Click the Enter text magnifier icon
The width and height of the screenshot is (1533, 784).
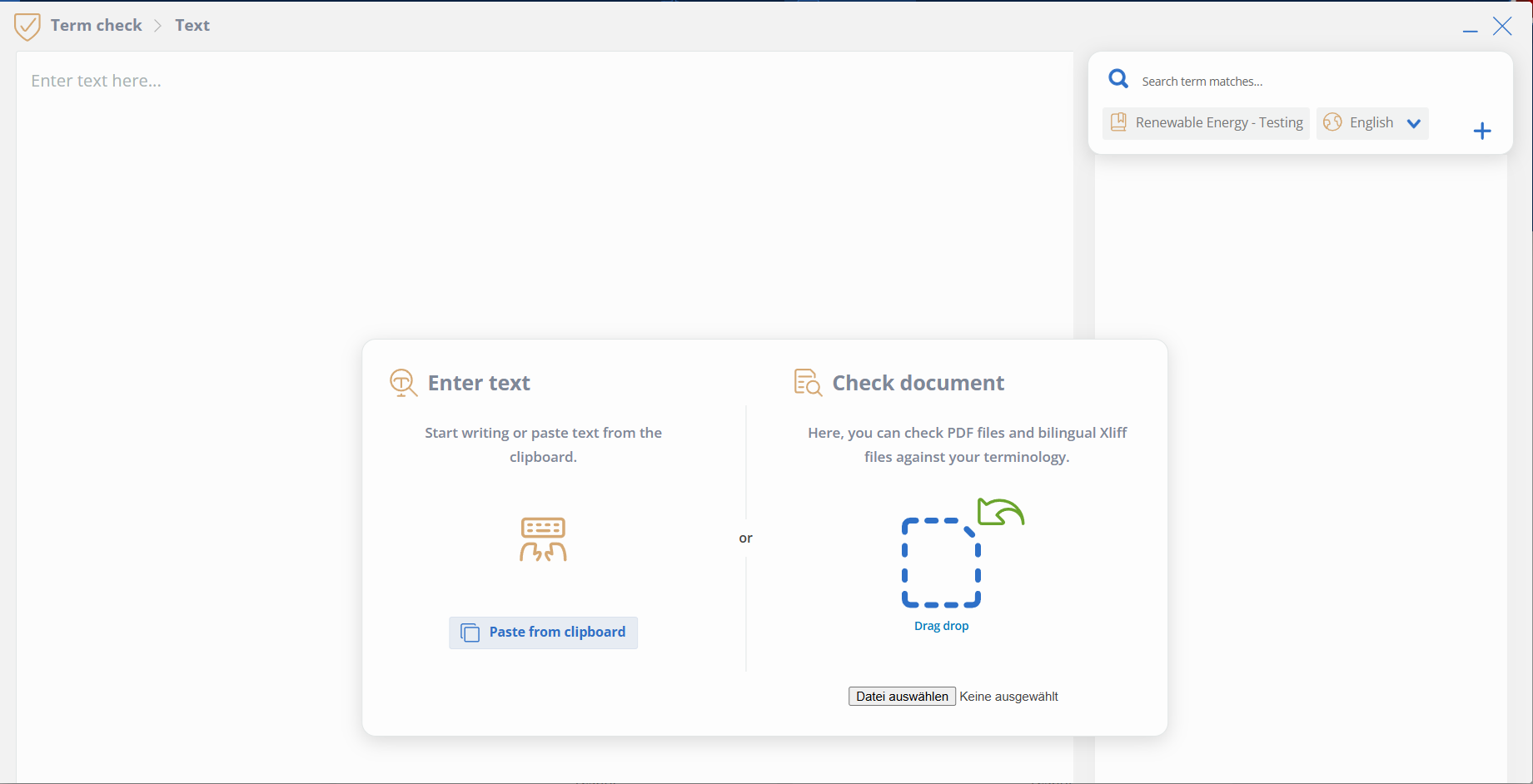(403, 383)
